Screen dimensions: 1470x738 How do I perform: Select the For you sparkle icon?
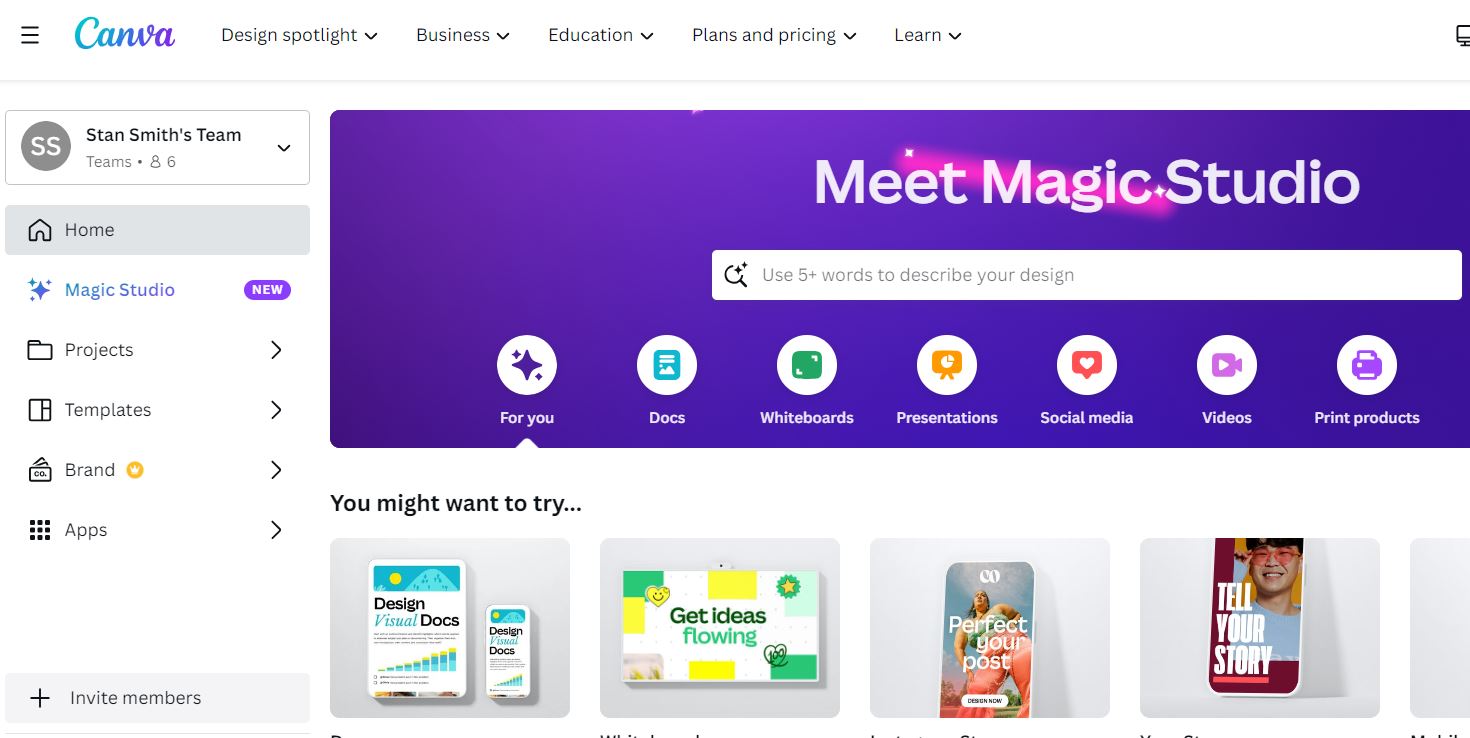(x=527, y=365)
